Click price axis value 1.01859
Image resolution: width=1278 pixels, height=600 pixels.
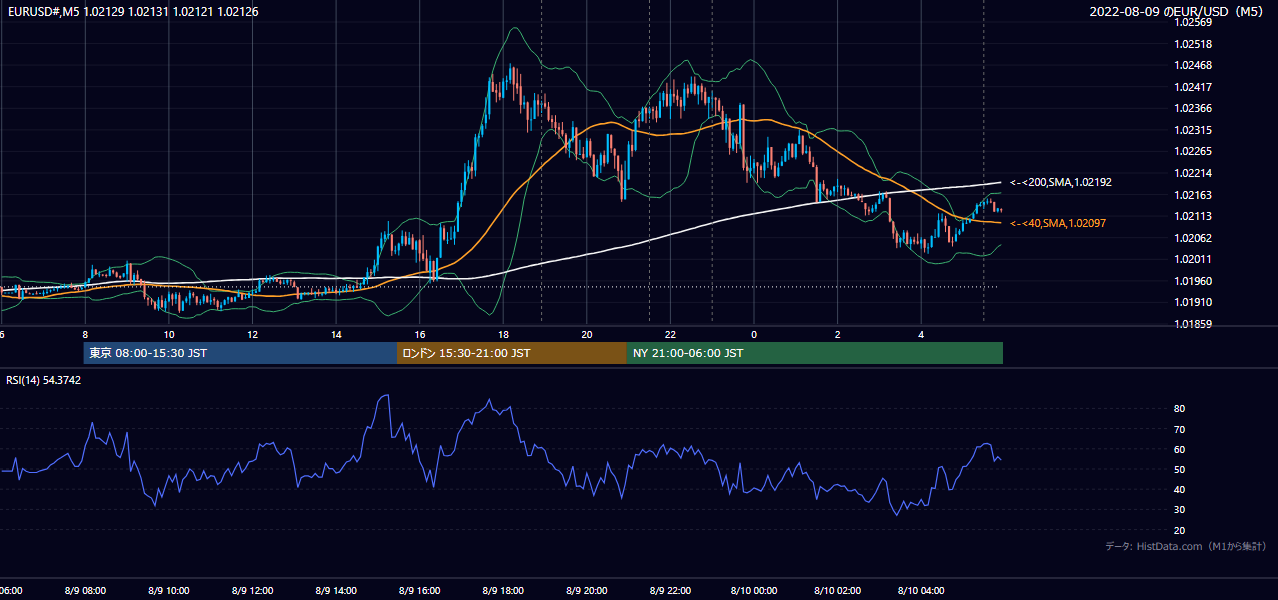point(1194,324)
